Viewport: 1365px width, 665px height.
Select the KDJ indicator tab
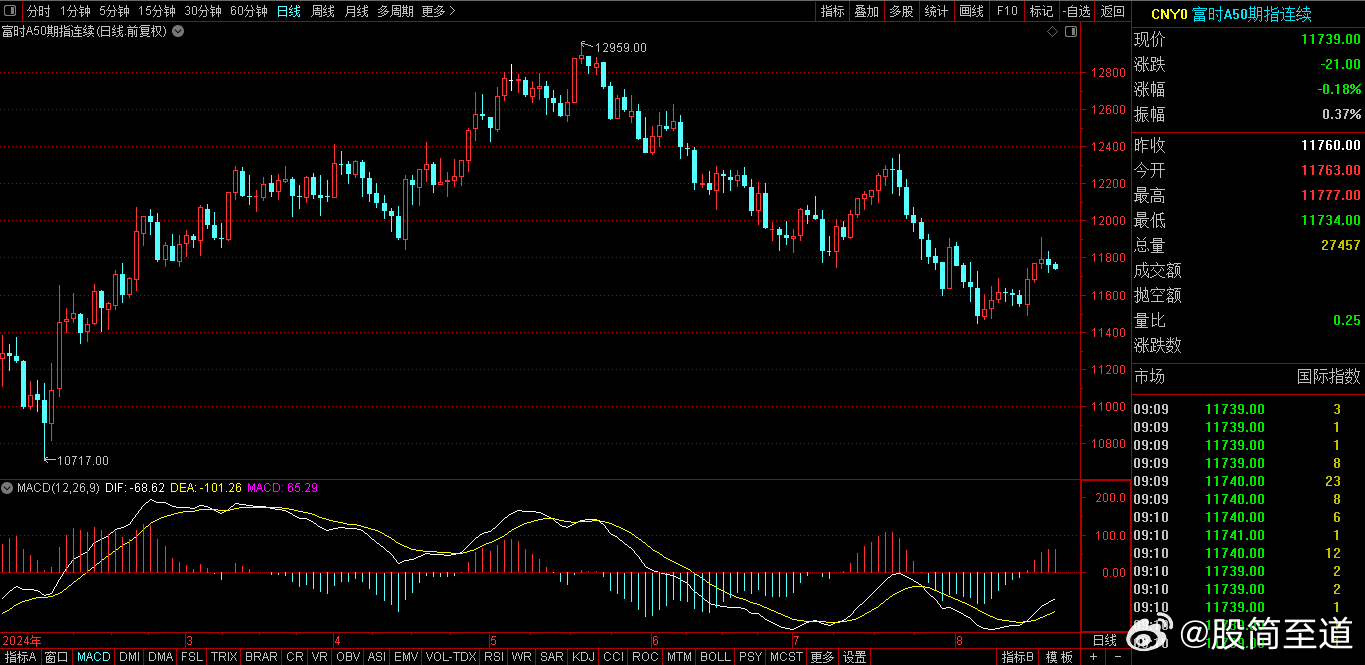pos(583,657)
